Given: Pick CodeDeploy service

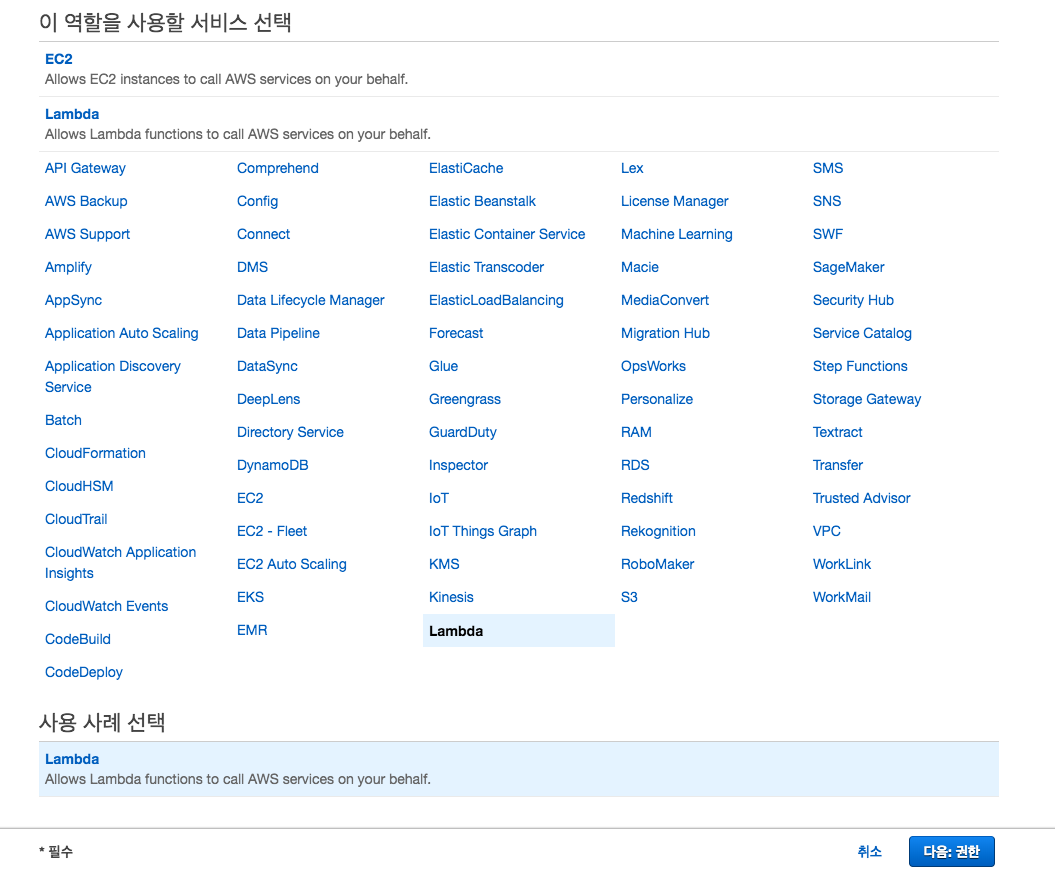Looking at the screenshot, I should (x=84, y=672).
